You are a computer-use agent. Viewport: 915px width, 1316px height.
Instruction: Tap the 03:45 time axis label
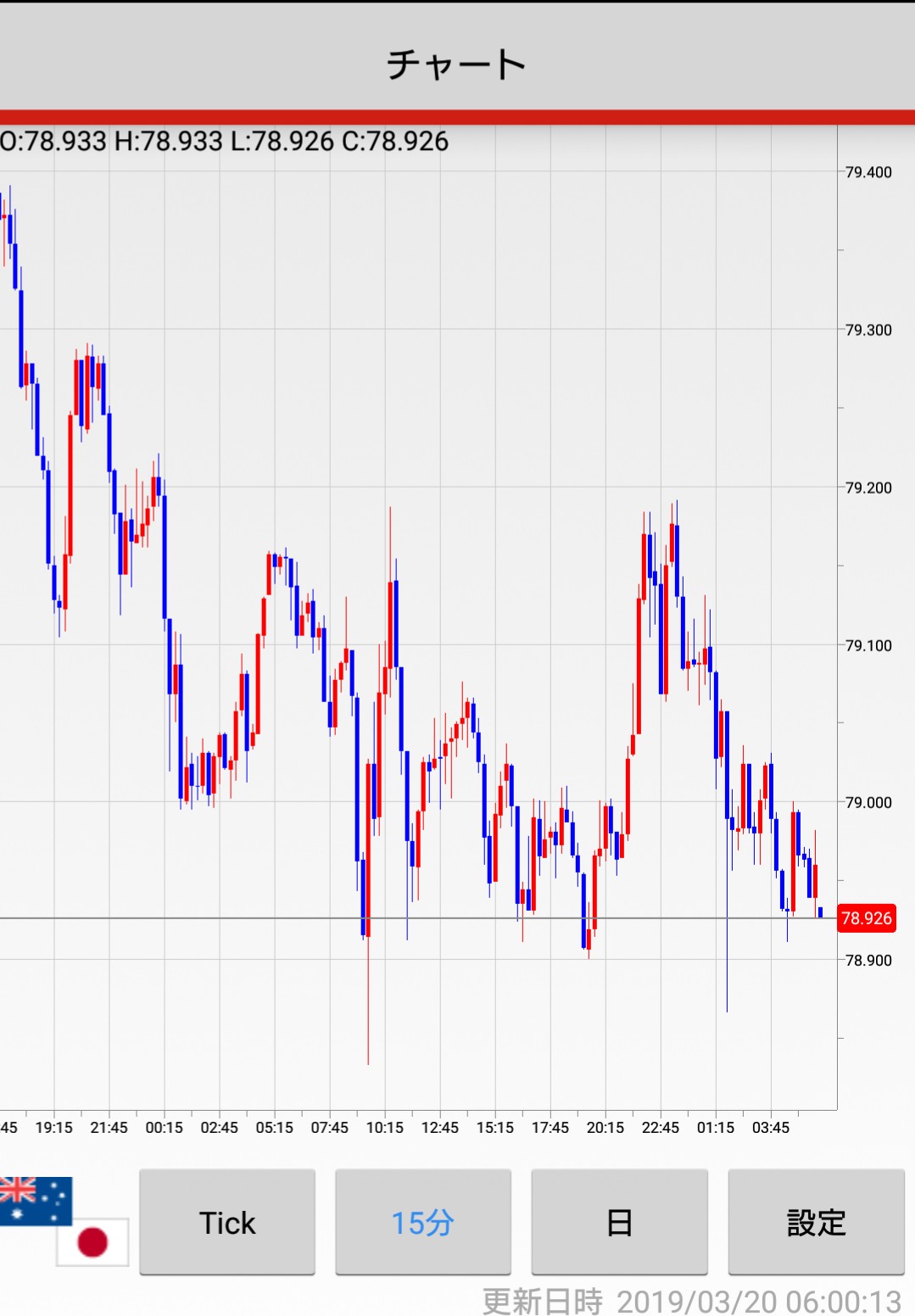[771, 1128]
